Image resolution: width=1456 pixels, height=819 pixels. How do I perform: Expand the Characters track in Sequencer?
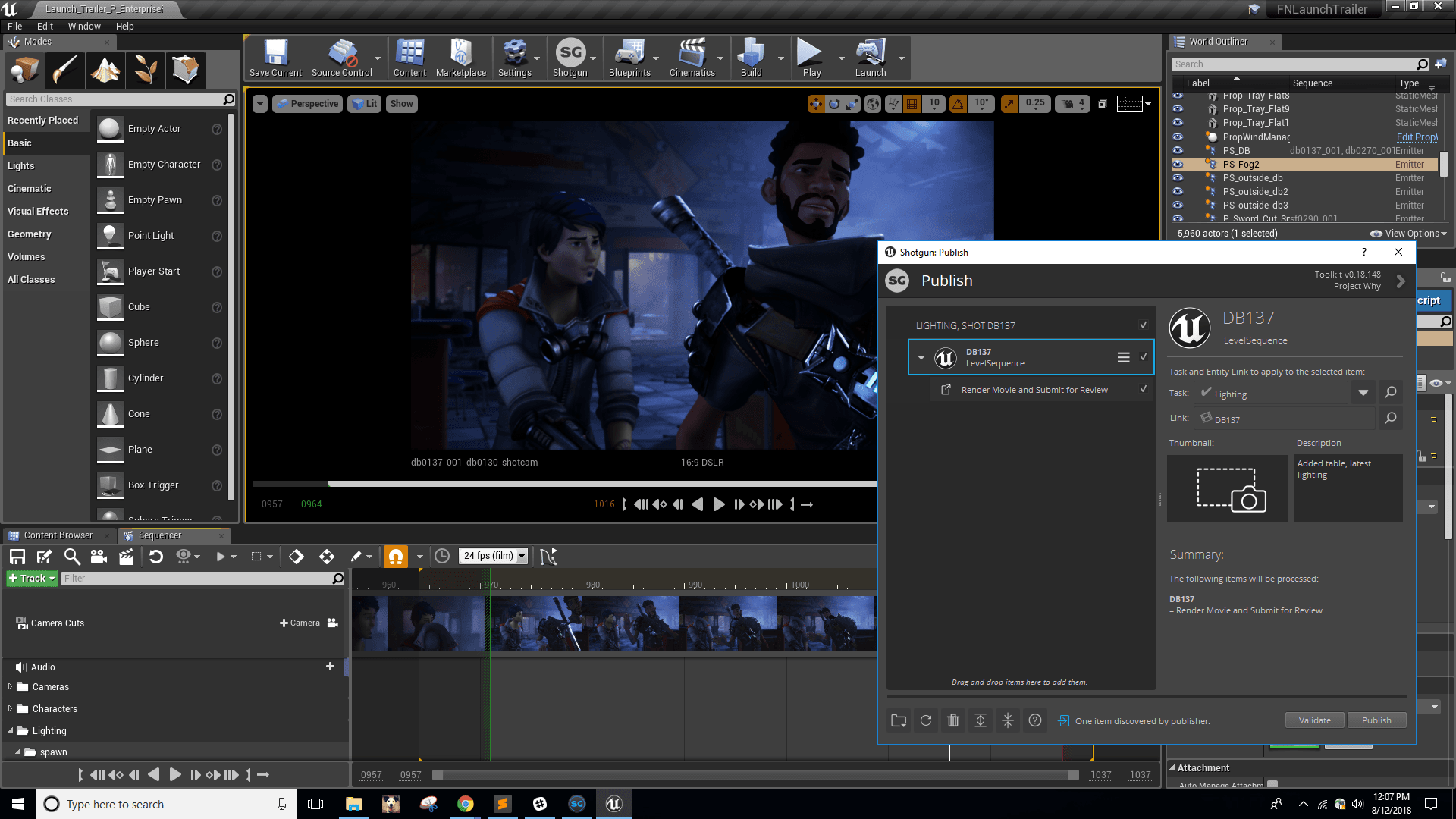(10, 708)
